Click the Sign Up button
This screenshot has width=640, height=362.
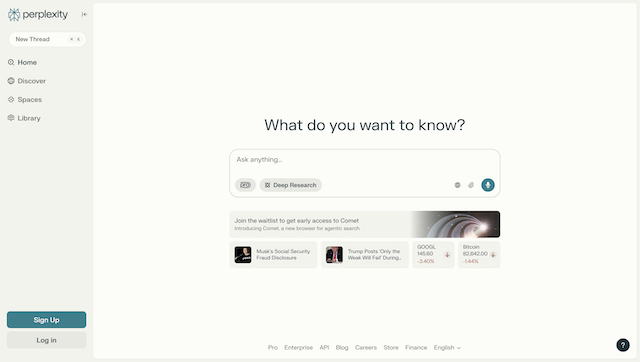[x=47, y=320]
